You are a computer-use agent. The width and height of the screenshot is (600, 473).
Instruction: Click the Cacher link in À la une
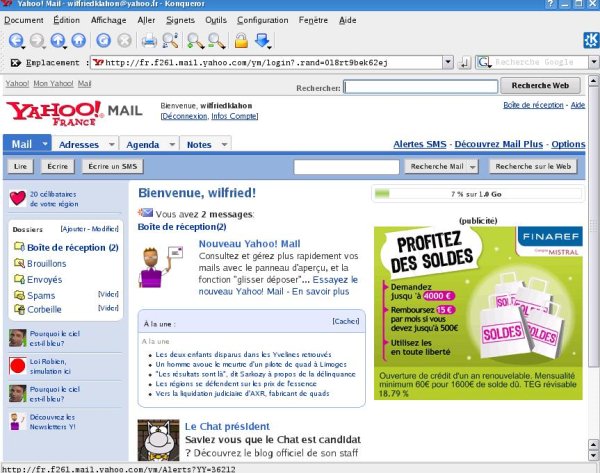click(346, 321)
